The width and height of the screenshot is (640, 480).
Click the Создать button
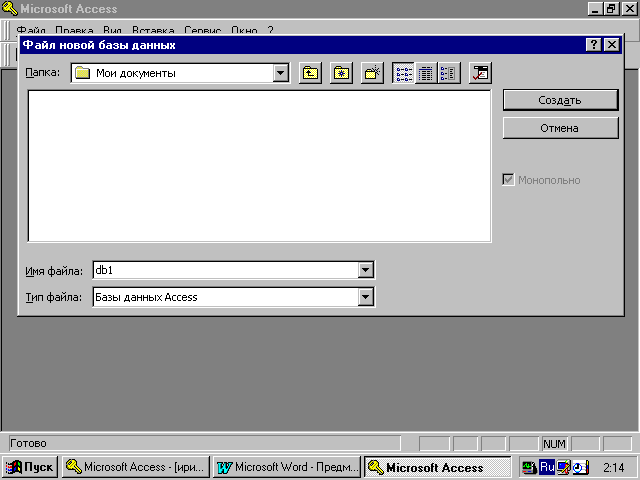[560, 100]
